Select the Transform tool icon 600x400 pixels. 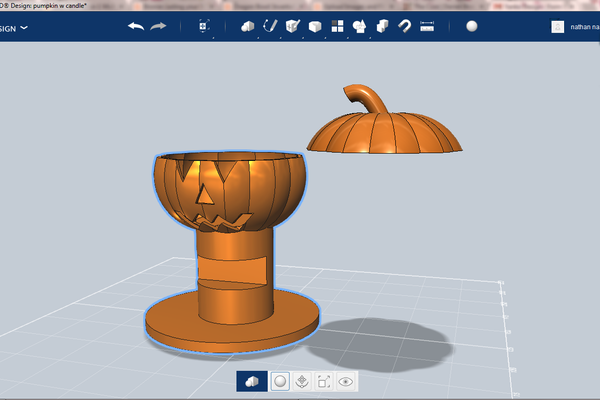pos(204,27)
